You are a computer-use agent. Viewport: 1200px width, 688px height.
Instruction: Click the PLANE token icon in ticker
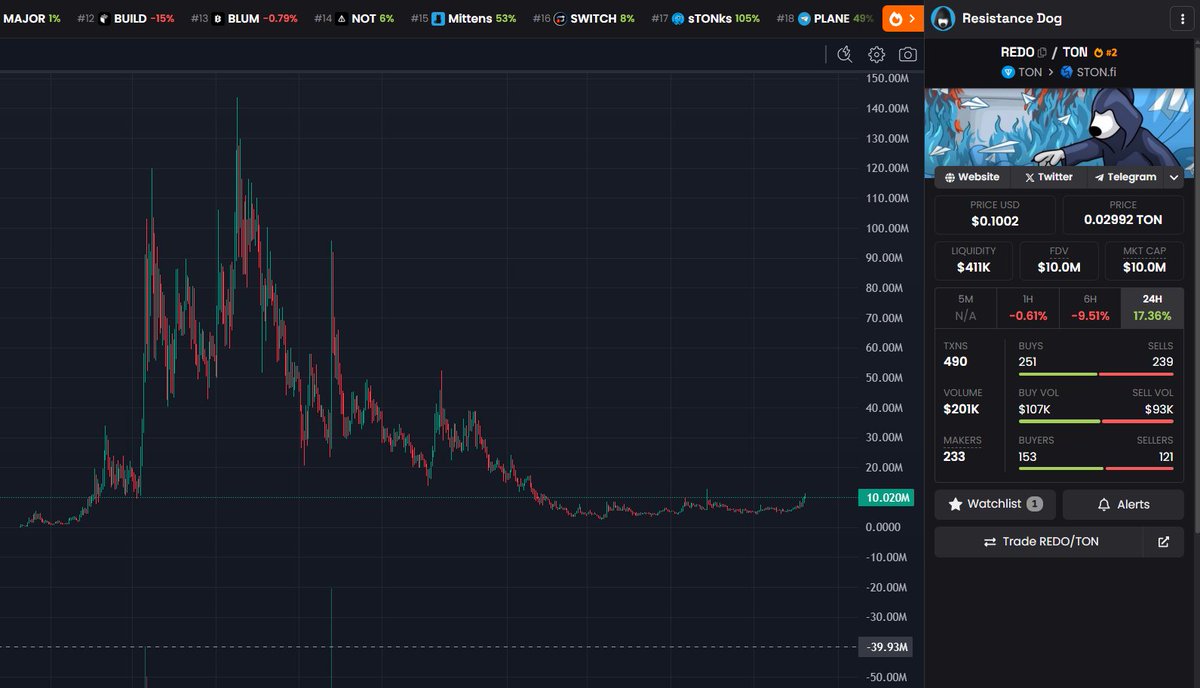pos(804,18)
